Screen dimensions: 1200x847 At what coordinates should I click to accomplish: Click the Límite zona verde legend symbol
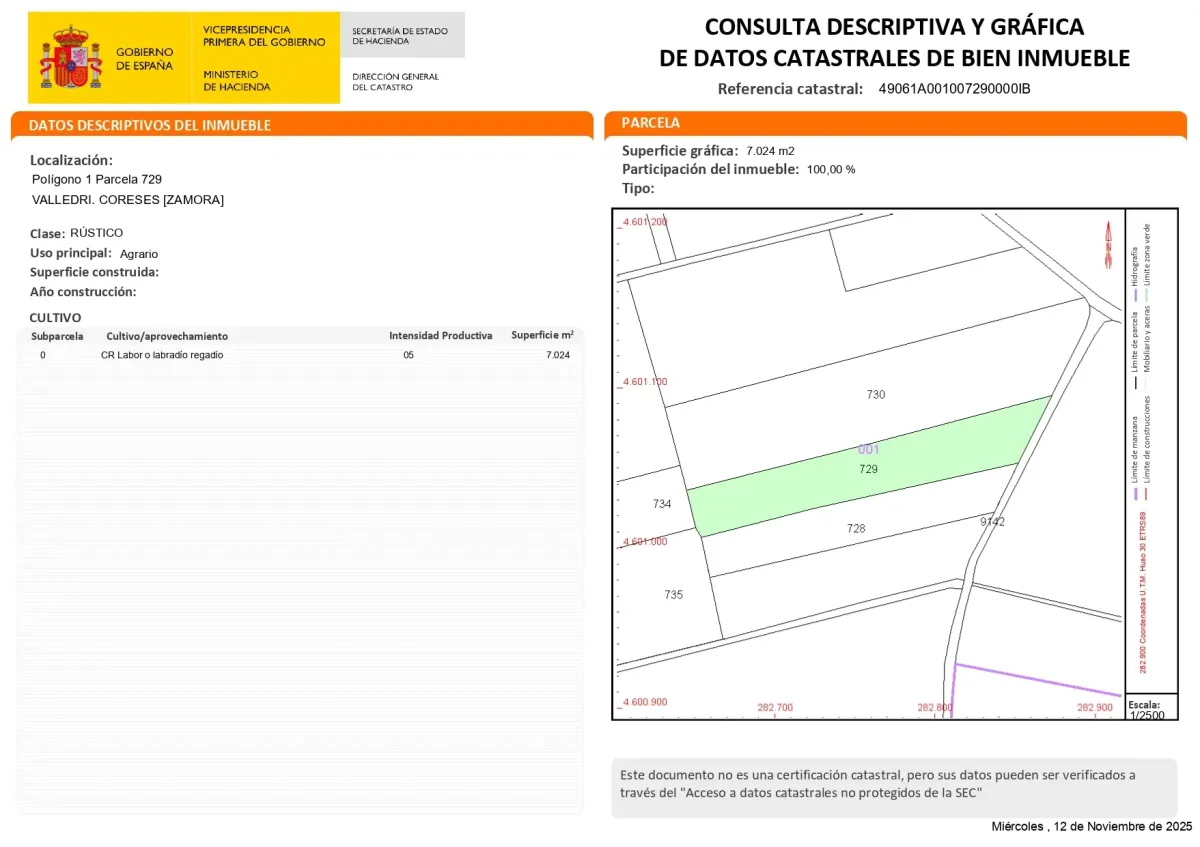(x=1147, y=298)
